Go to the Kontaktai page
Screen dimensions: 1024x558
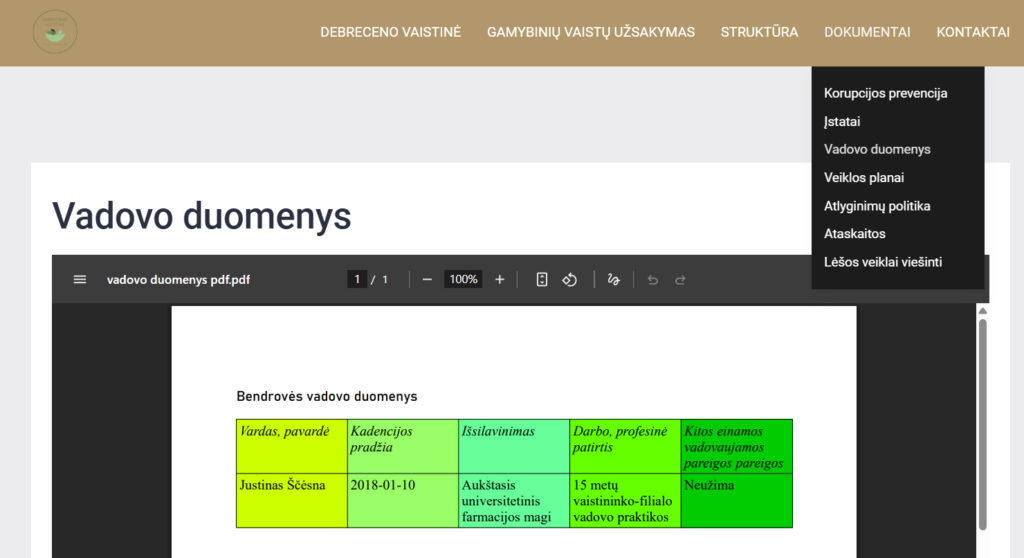coord(972,32)
